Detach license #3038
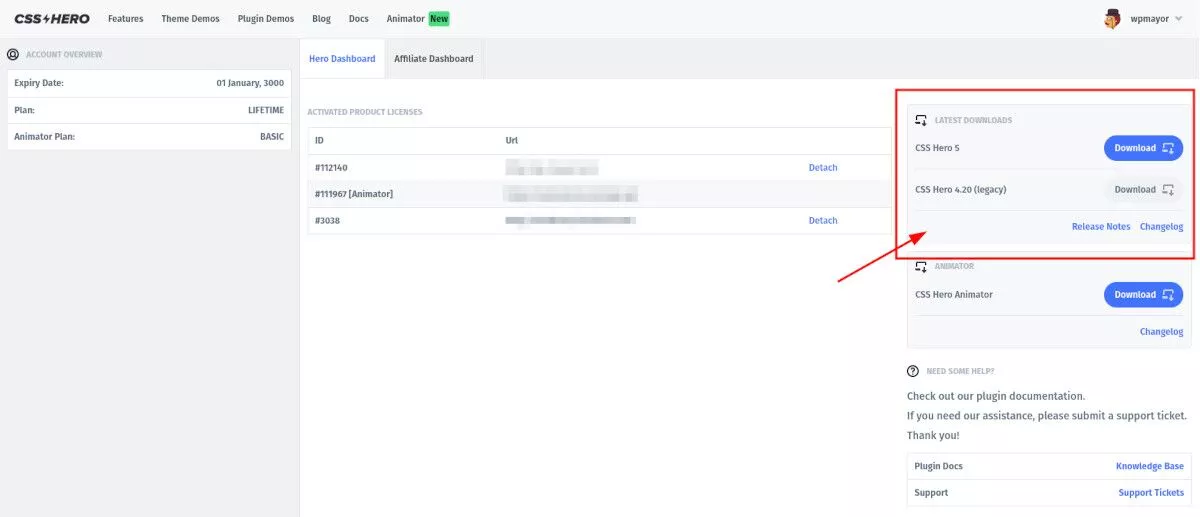The height and width of the screenshot is (517, 1200). pyautogui.click(x=823, y=220)
